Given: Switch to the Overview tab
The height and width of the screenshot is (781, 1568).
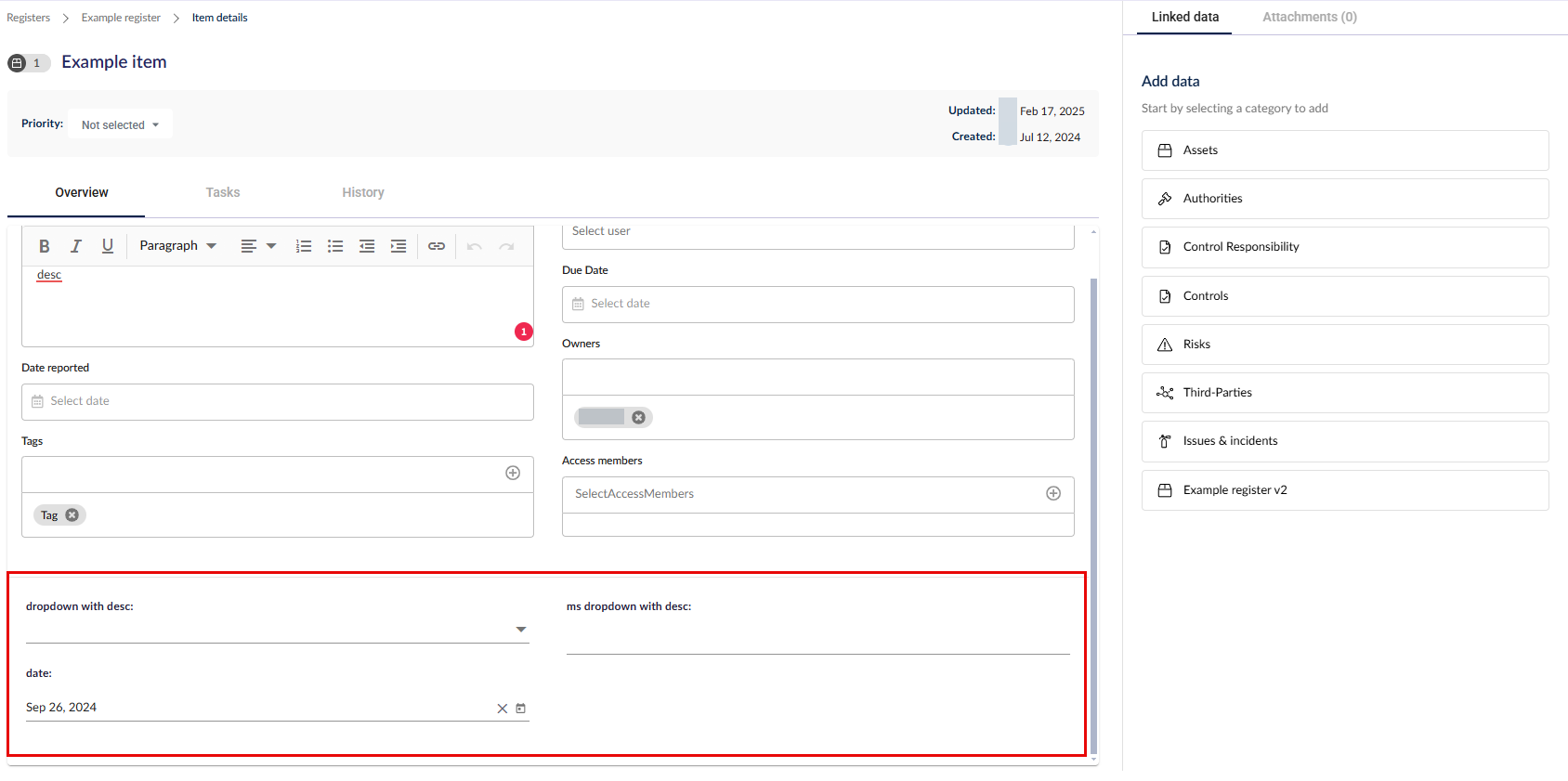Looking at the screenshot, I should pyautogui.click(x=82, y=192).
